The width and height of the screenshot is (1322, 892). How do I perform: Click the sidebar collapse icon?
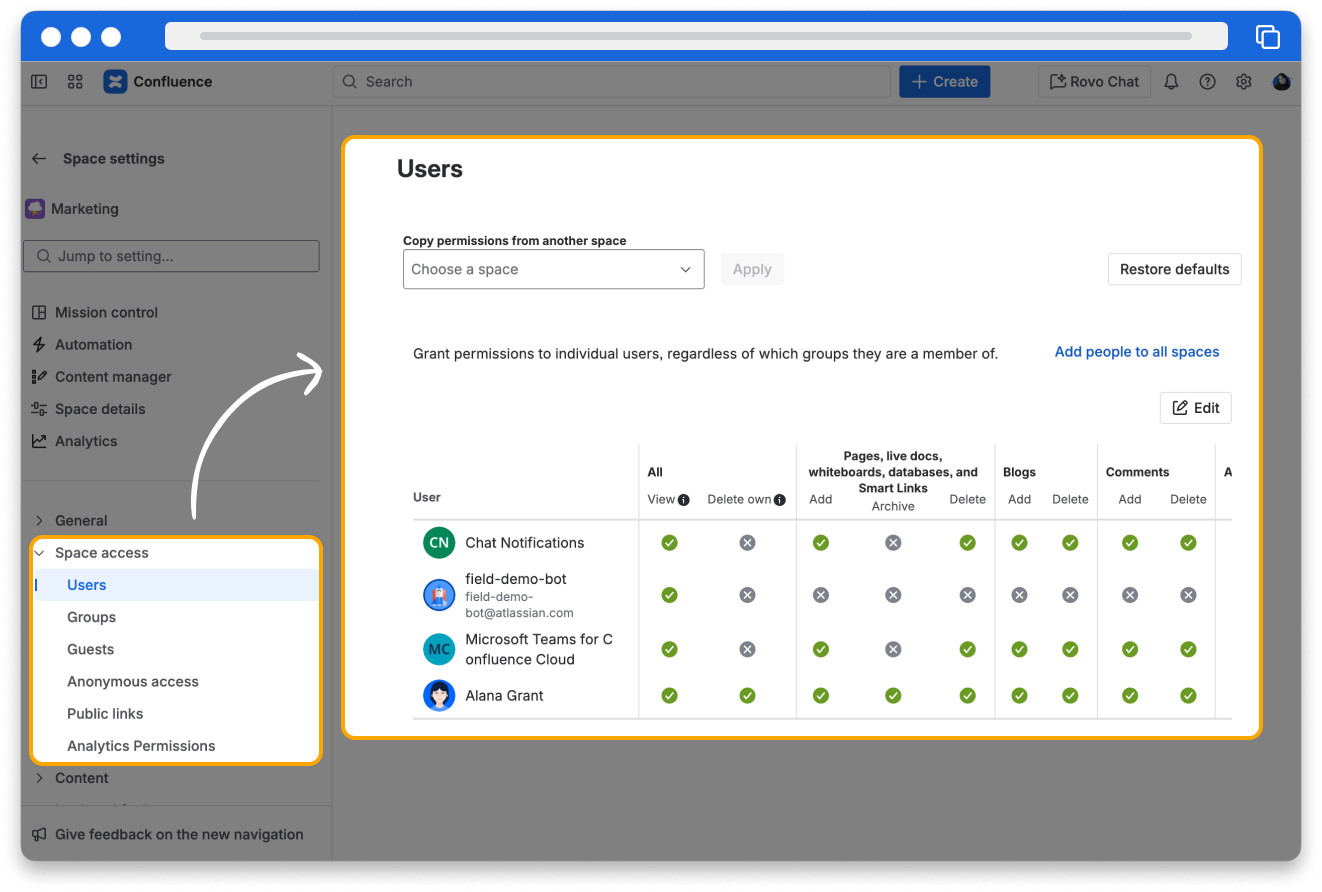click(39, 82)
